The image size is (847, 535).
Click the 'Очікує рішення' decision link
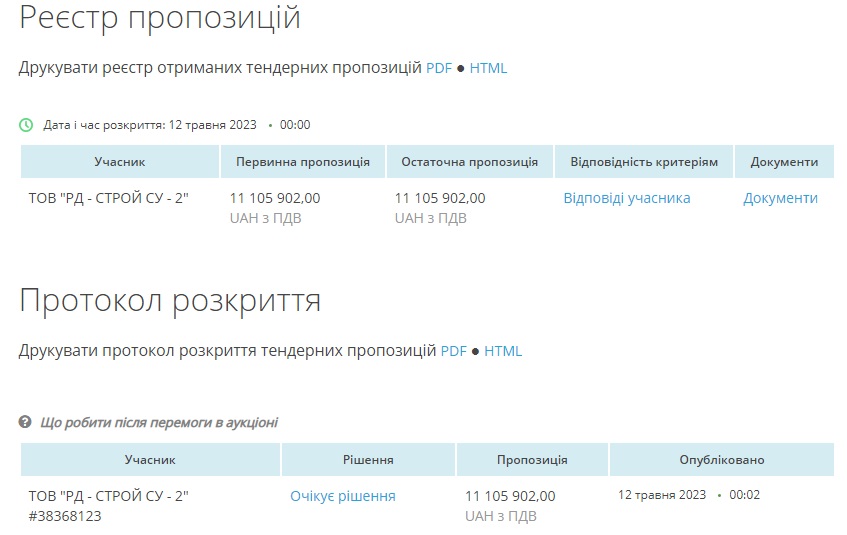[342, 496]
